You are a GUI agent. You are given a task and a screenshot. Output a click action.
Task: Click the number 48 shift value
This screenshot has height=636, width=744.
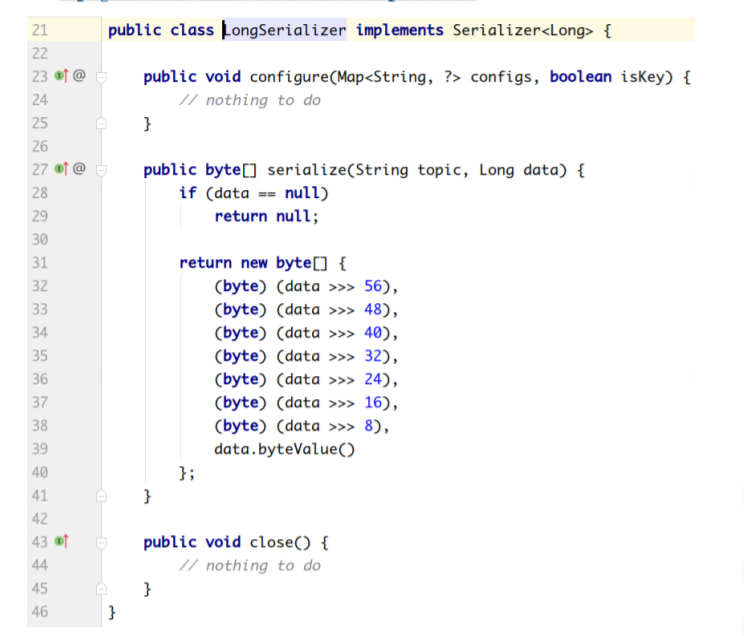(x=373, y=309)
